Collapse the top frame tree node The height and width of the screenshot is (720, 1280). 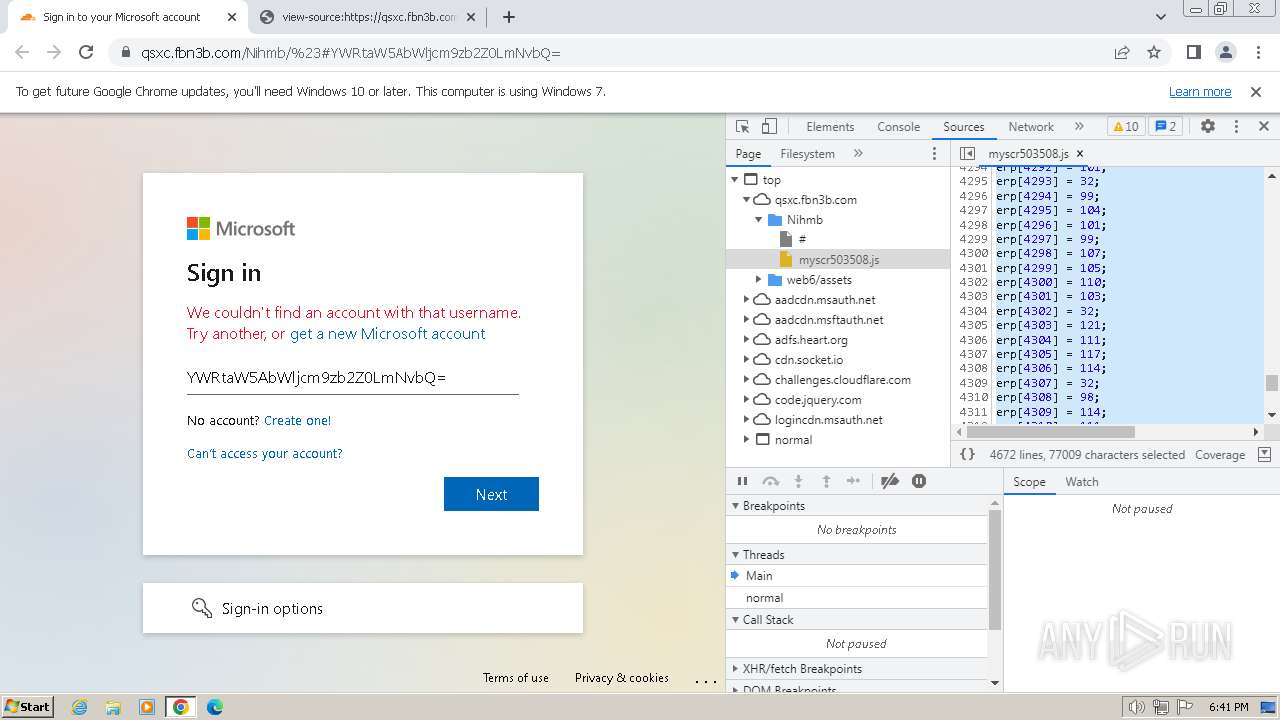[735, 180]
